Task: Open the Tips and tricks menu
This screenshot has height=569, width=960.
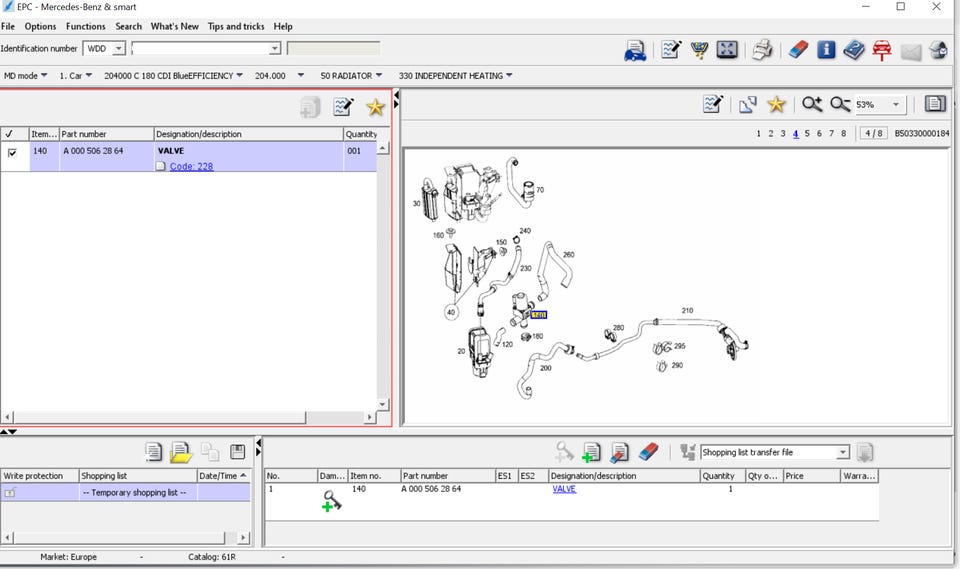Action: point(236,26)
